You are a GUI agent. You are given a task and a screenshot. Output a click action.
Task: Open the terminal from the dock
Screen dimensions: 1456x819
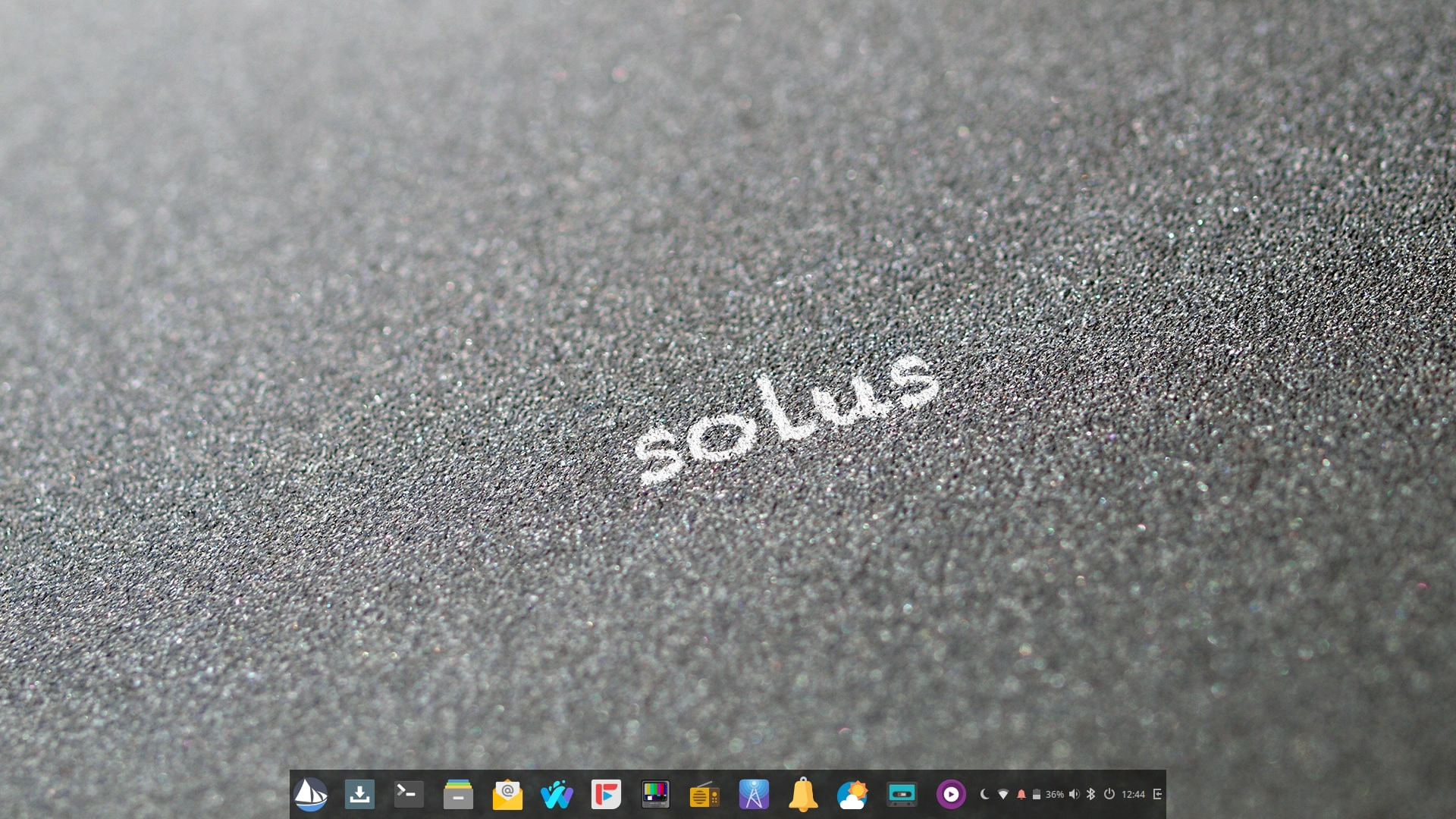409,794
